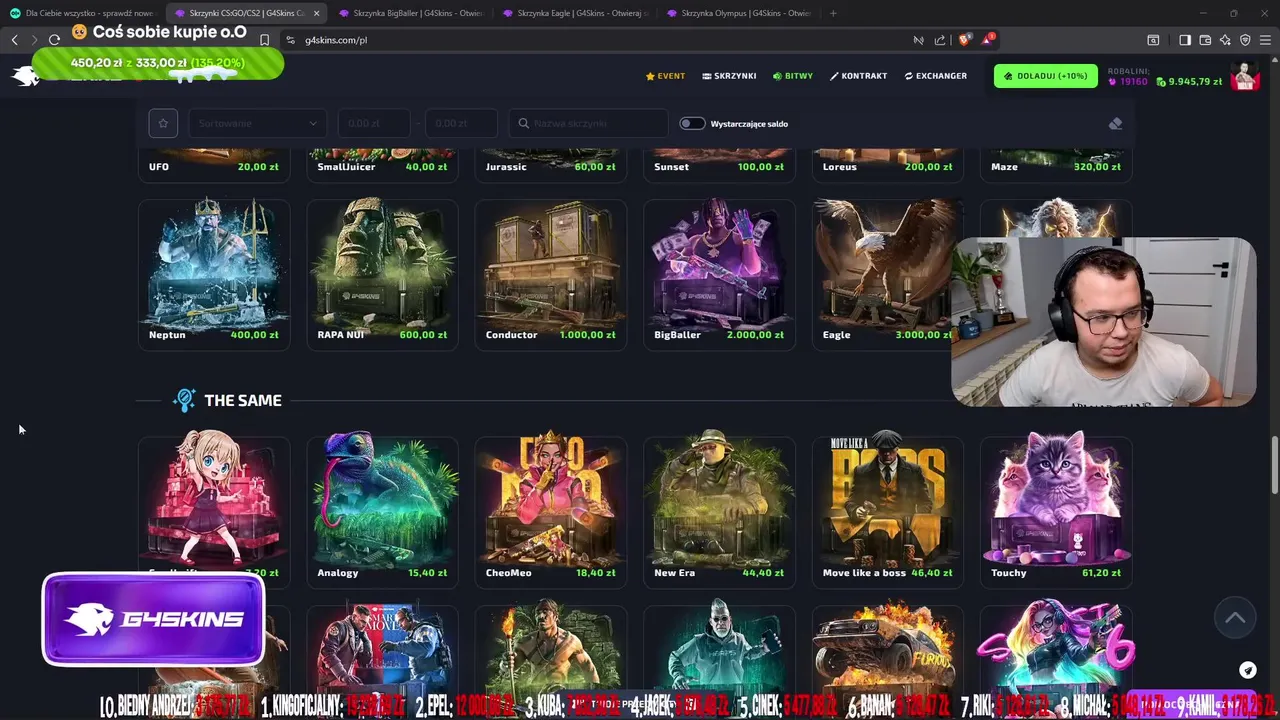Click the Brave Rewards triangle icon

[988, 40]
